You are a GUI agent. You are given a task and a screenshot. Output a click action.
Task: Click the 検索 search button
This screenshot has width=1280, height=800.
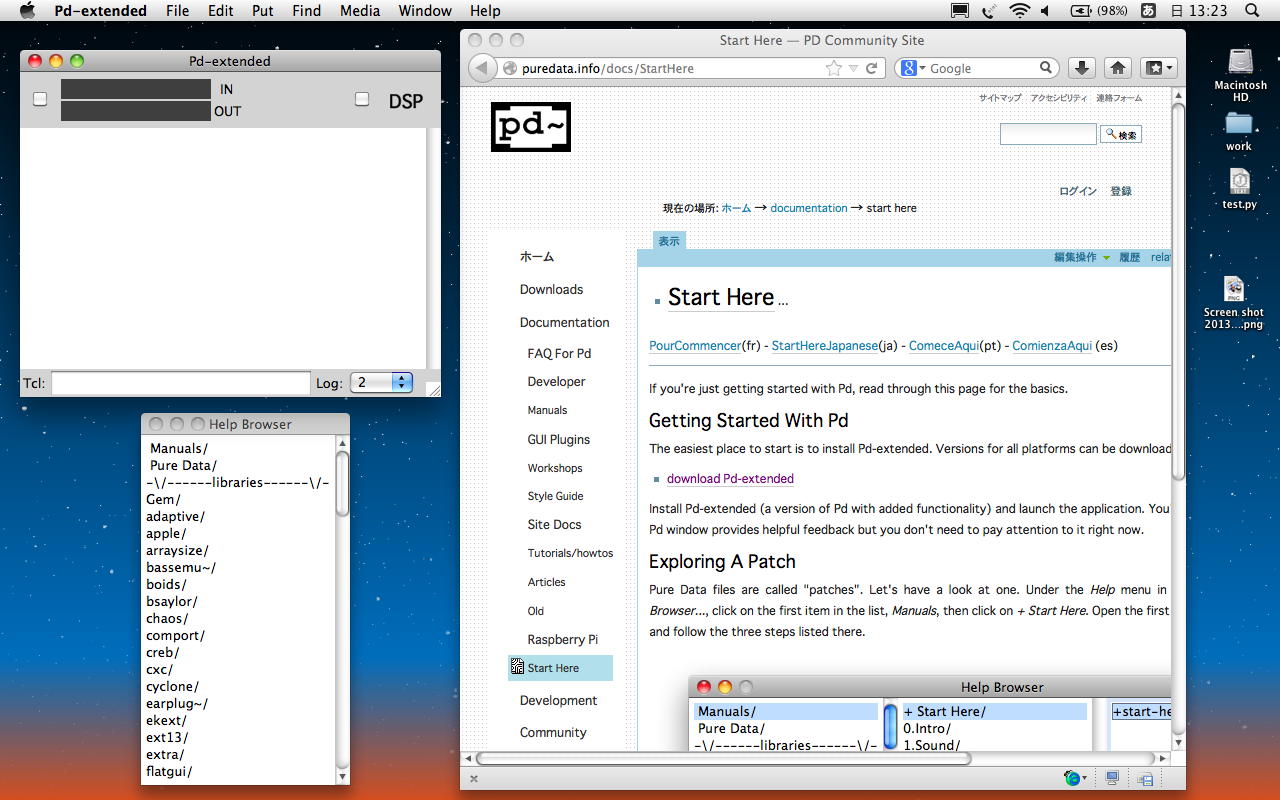tap(1121, 134)
